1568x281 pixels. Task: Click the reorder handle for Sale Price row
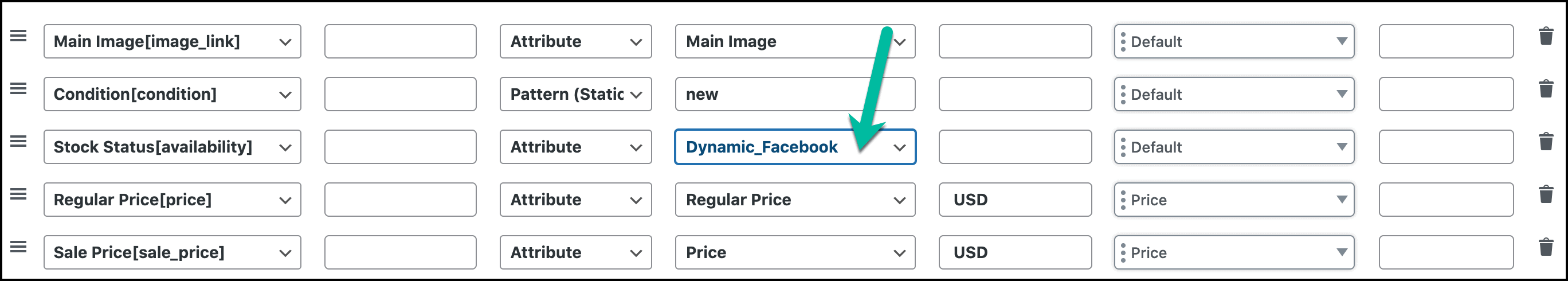pos(18,247)
